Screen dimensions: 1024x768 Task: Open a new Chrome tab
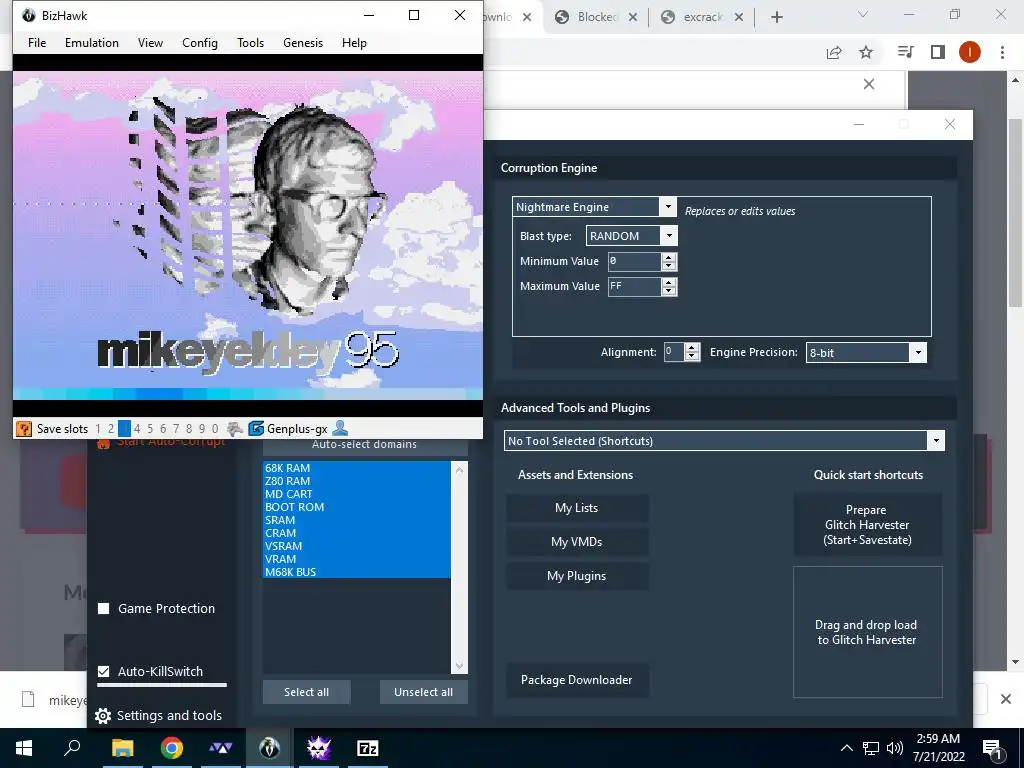(776, 18)
